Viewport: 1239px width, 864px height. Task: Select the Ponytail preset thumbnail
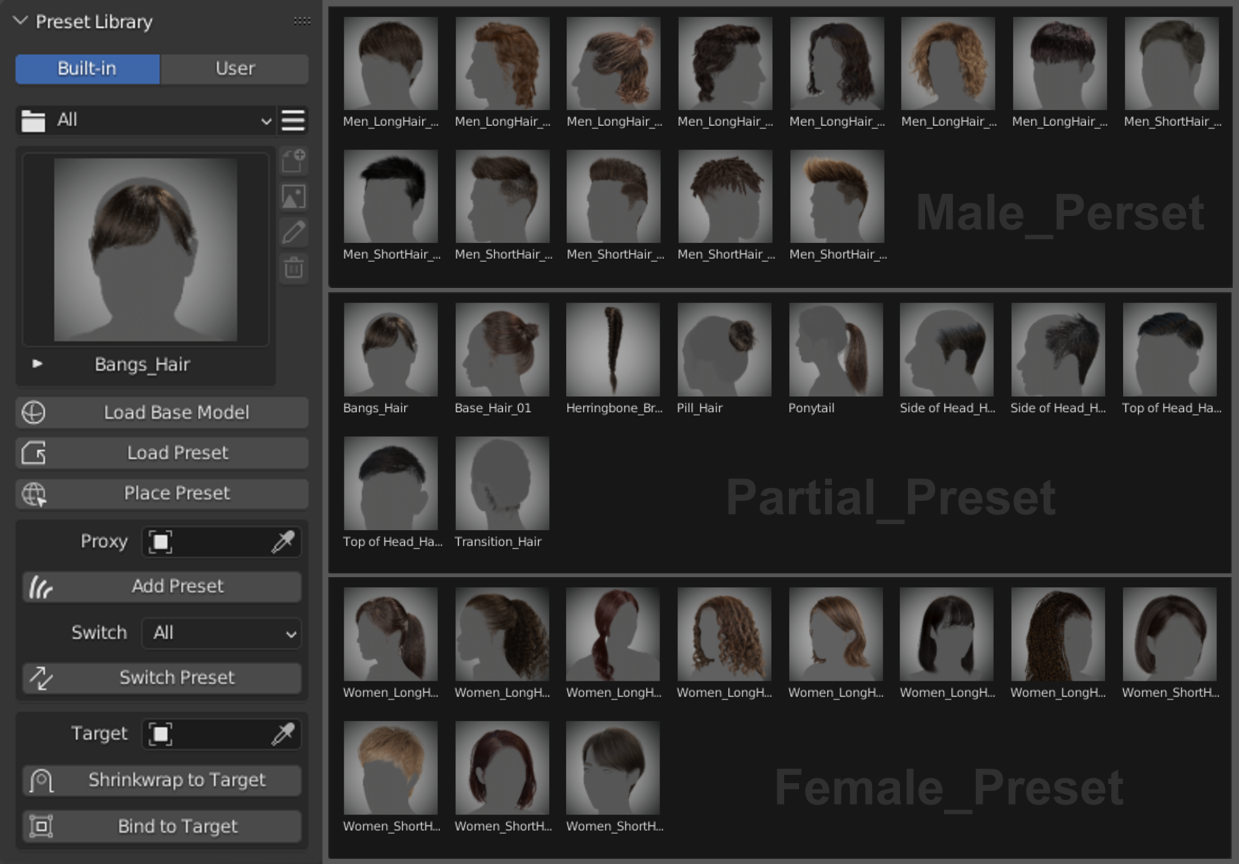point(835,349)
